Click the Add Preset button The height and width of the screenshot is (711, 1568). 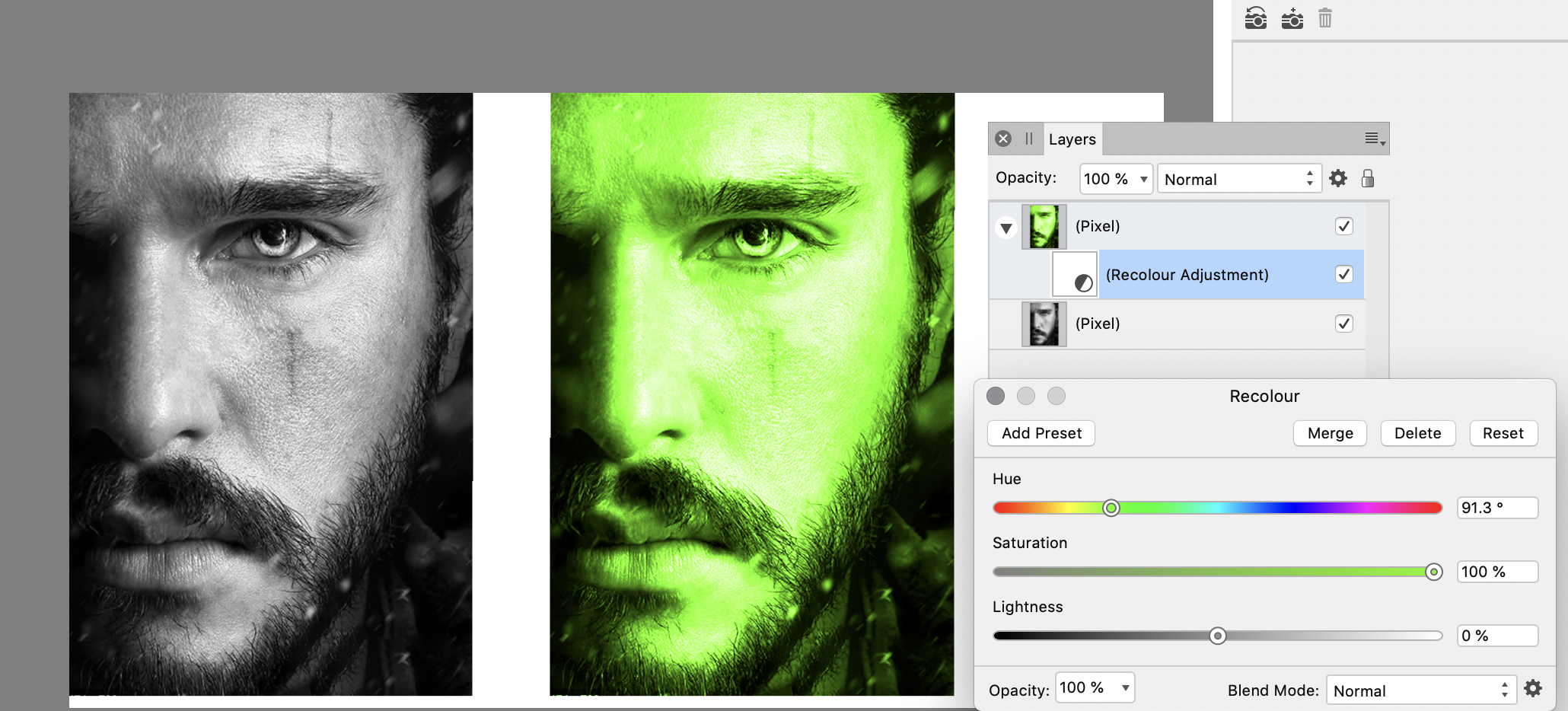pyautogui.click(x=1041, y=433)
